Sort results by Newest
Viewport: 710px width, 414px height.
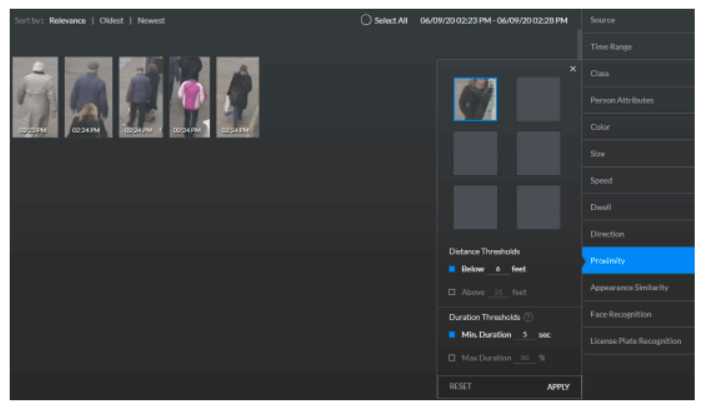click(151, 20)
